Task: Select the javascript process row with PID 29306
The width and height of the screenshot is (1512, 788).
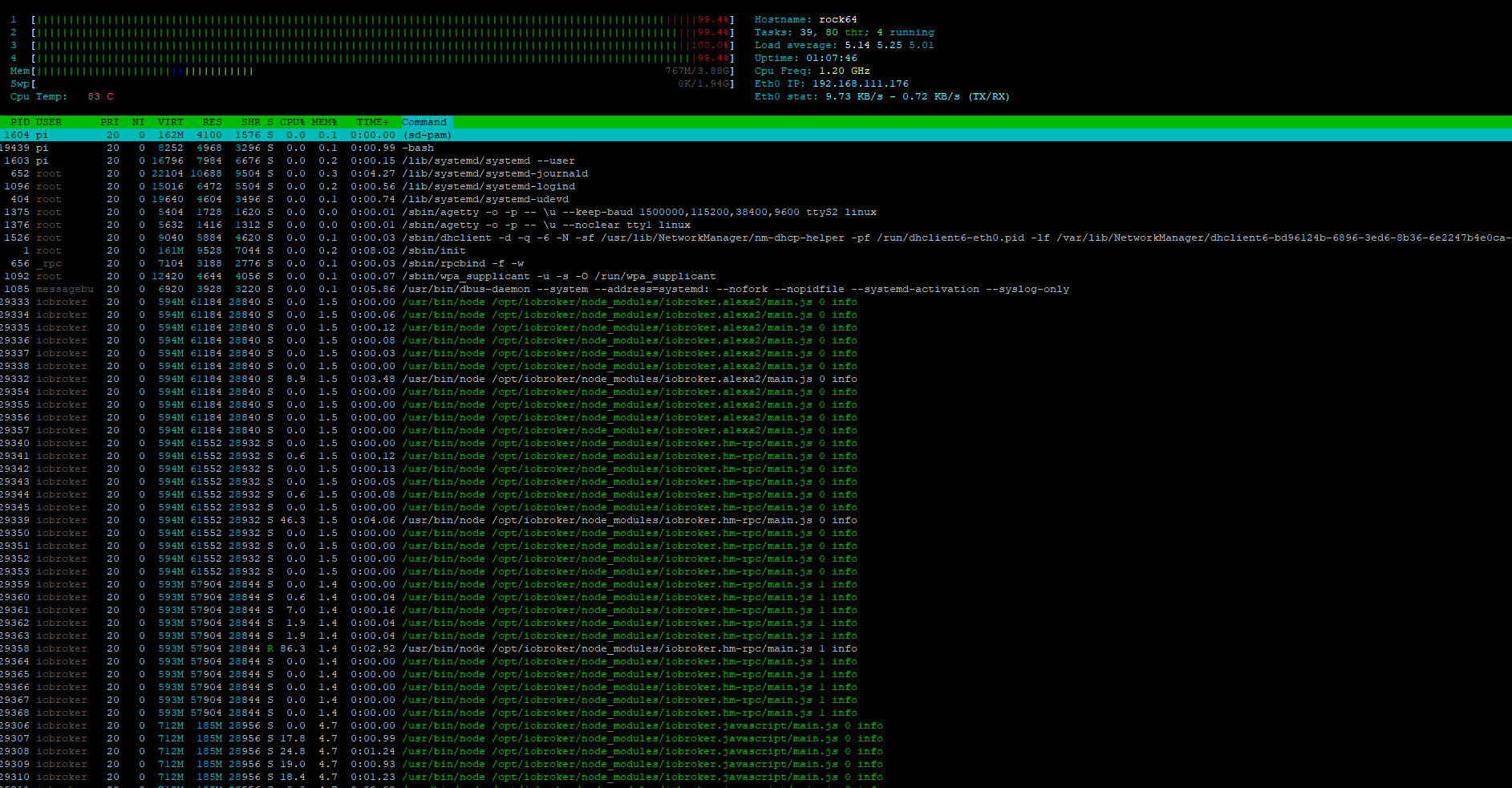Action: (756, 725)
